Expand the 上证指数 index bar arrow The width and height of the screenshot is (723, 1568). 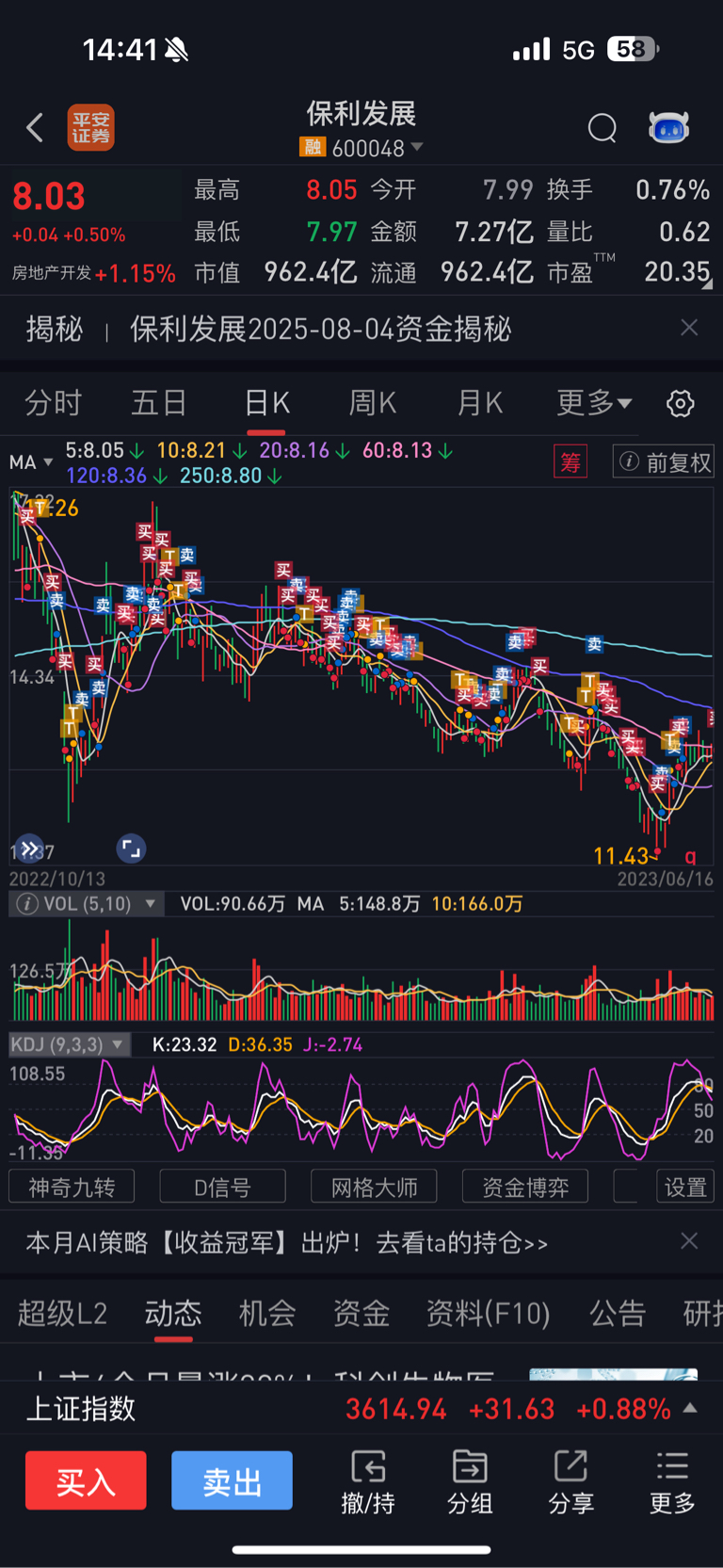click(x=690, y=1408)
